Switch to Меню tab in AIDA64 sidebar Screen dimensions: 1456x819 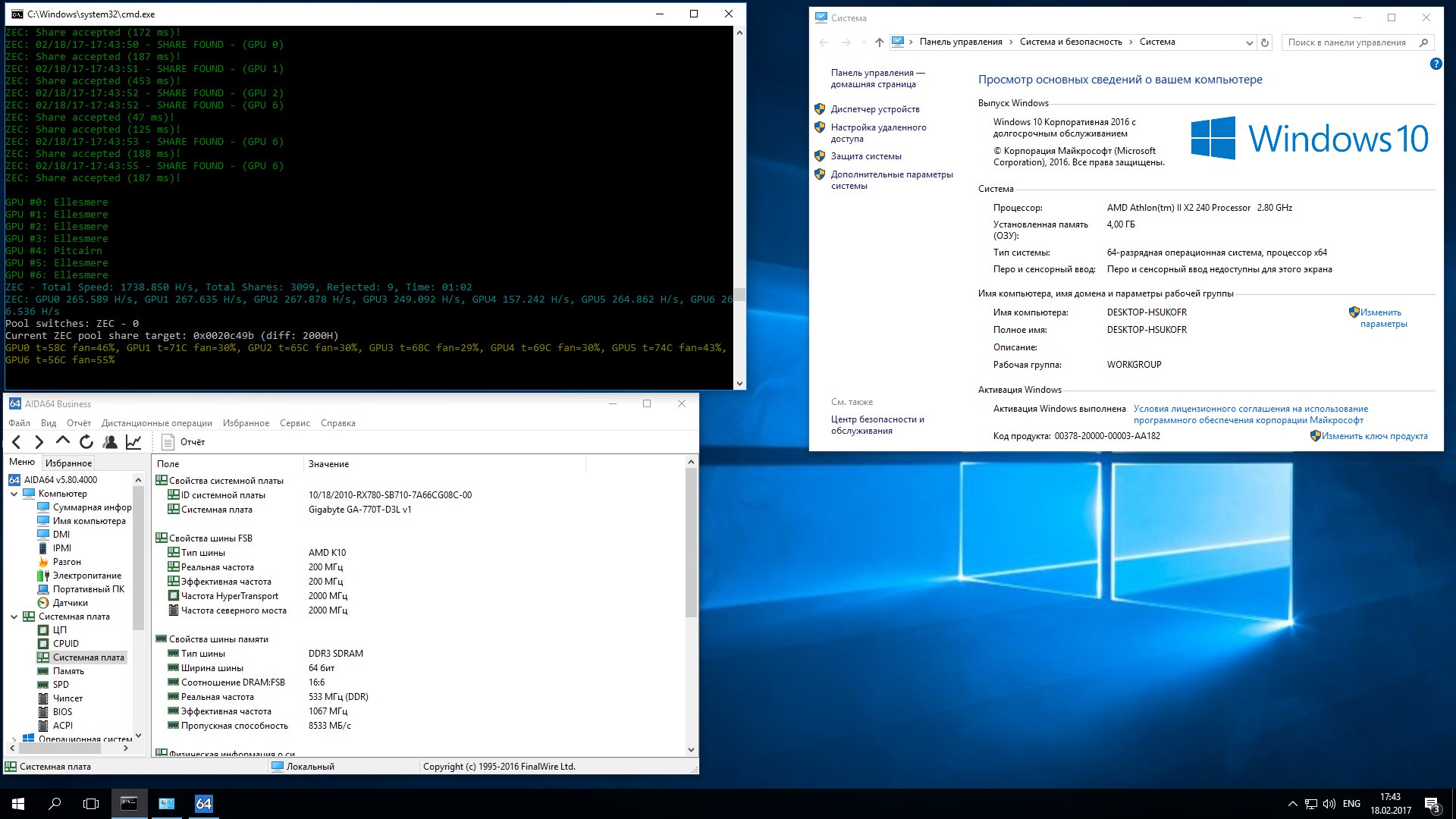click(x=22, y=462)
